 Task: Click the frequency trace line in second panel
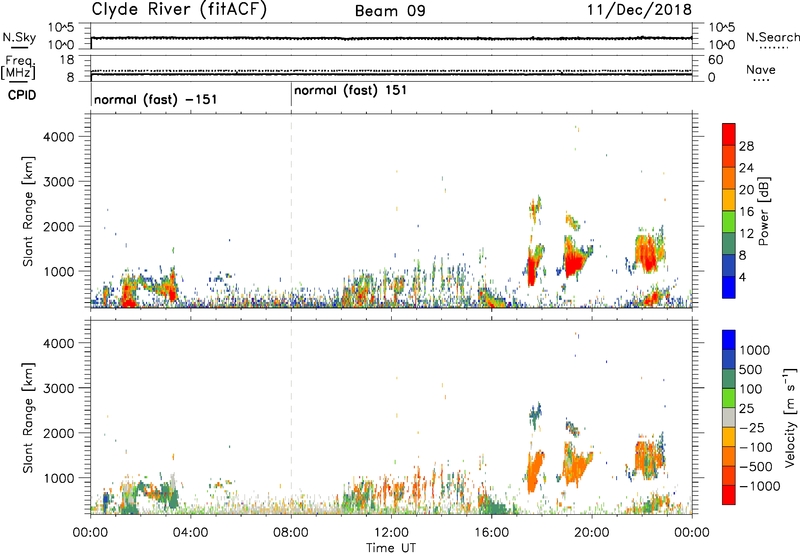391,74
